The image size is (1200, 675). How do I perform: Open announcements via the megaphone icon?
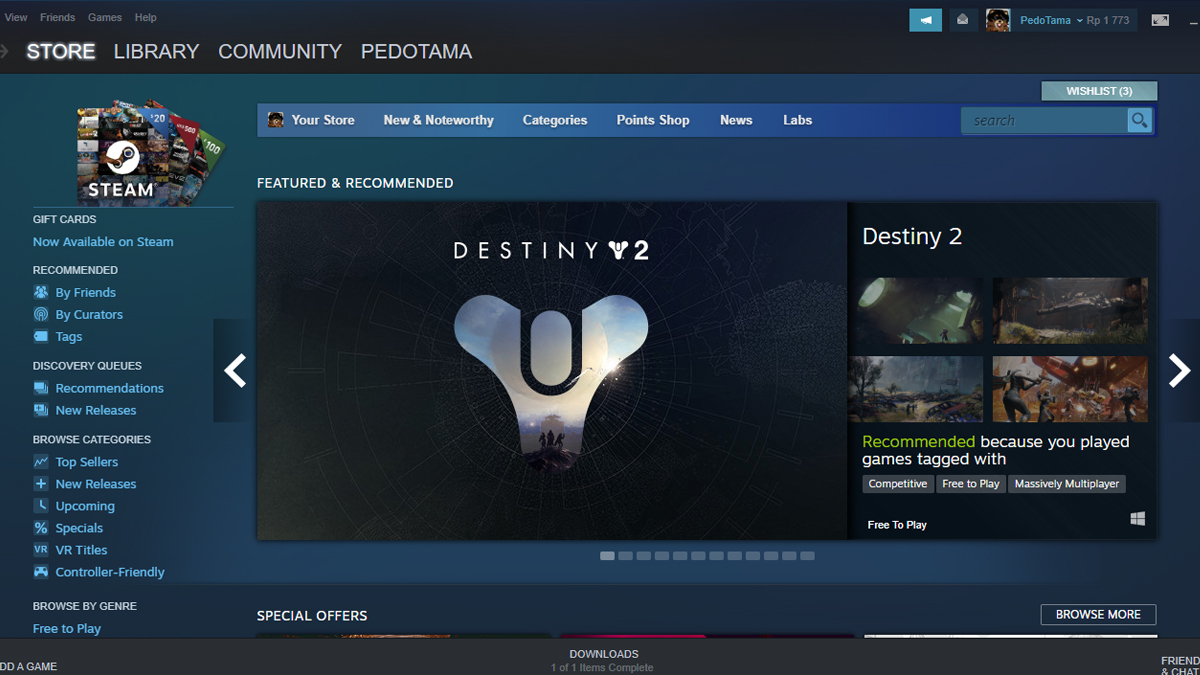tap(925, 19)
